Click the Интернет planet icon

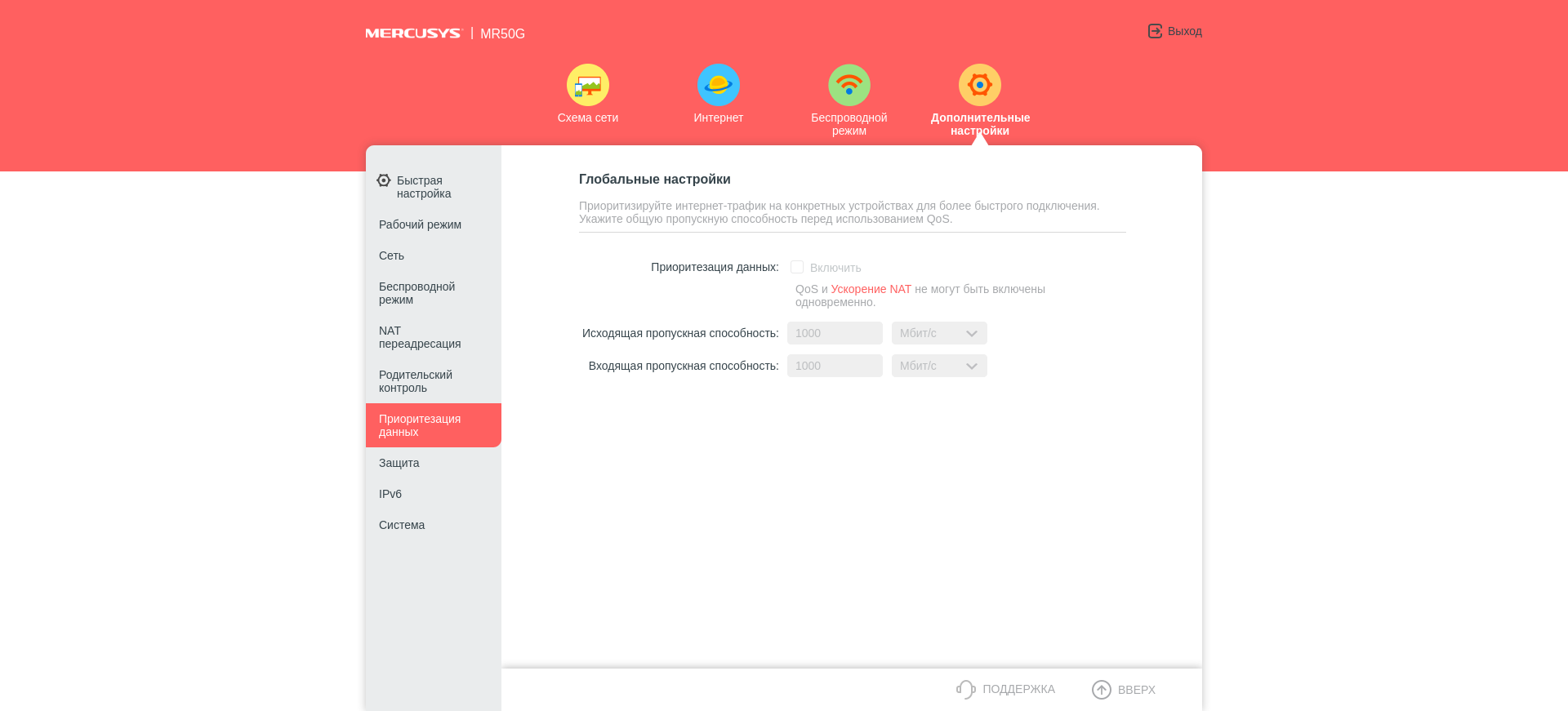point(719,85)
